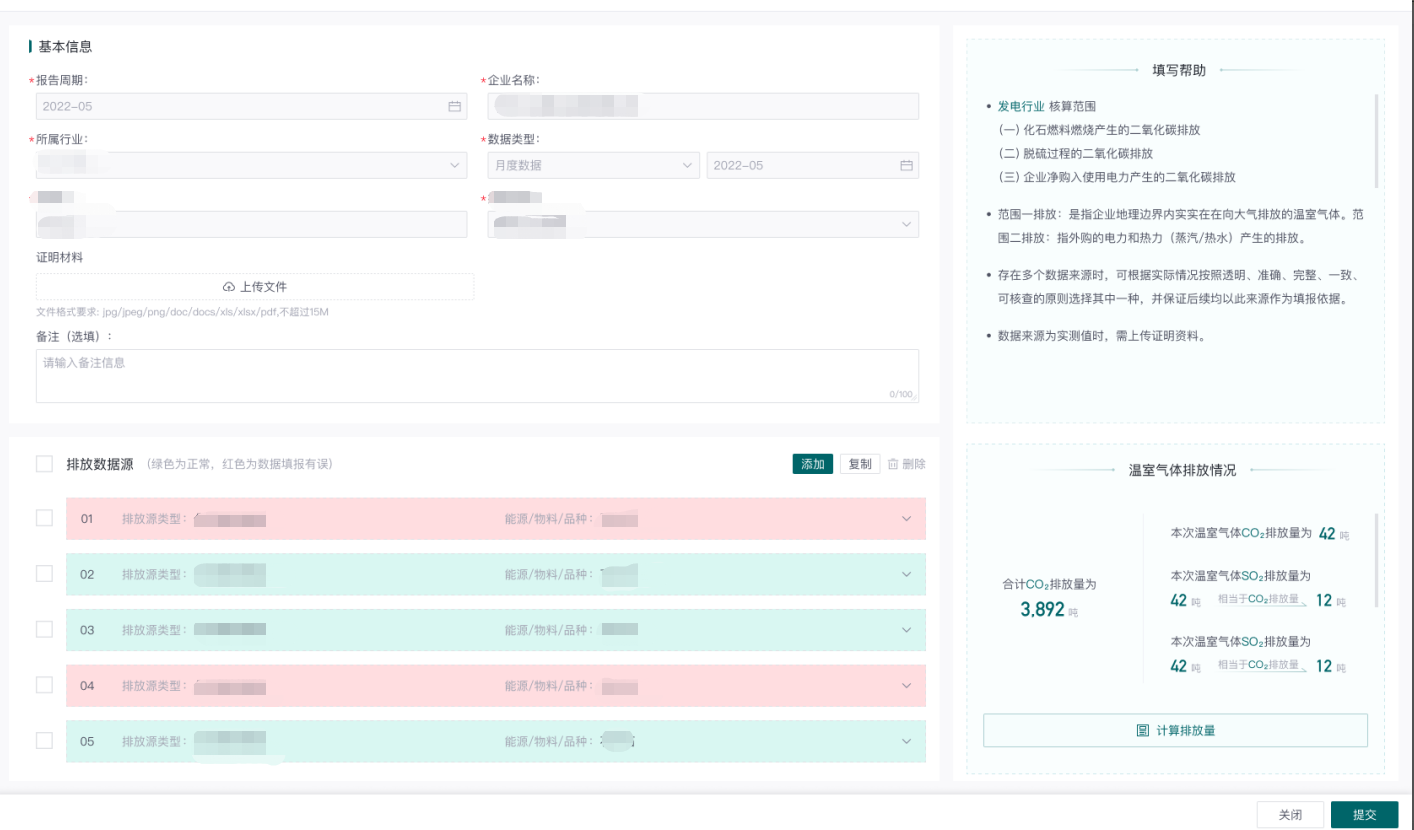Click help line (二) 脱硫过程的二氧化碳排放
The width and height of the screenshot is (1414, 830).
point(1075,154)
